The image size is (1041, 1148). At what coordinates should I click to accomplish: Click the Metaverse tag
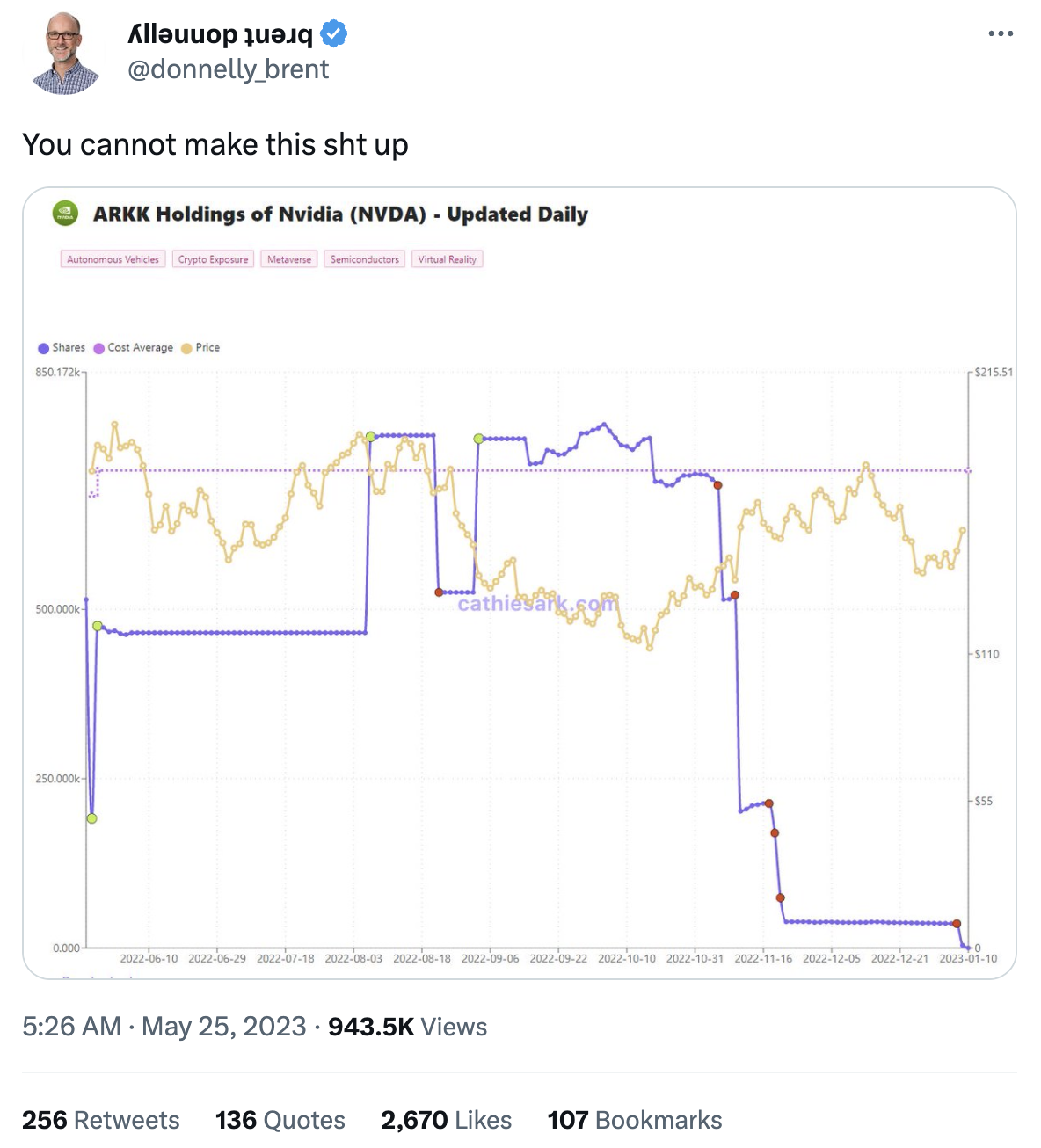coord(289,259)
